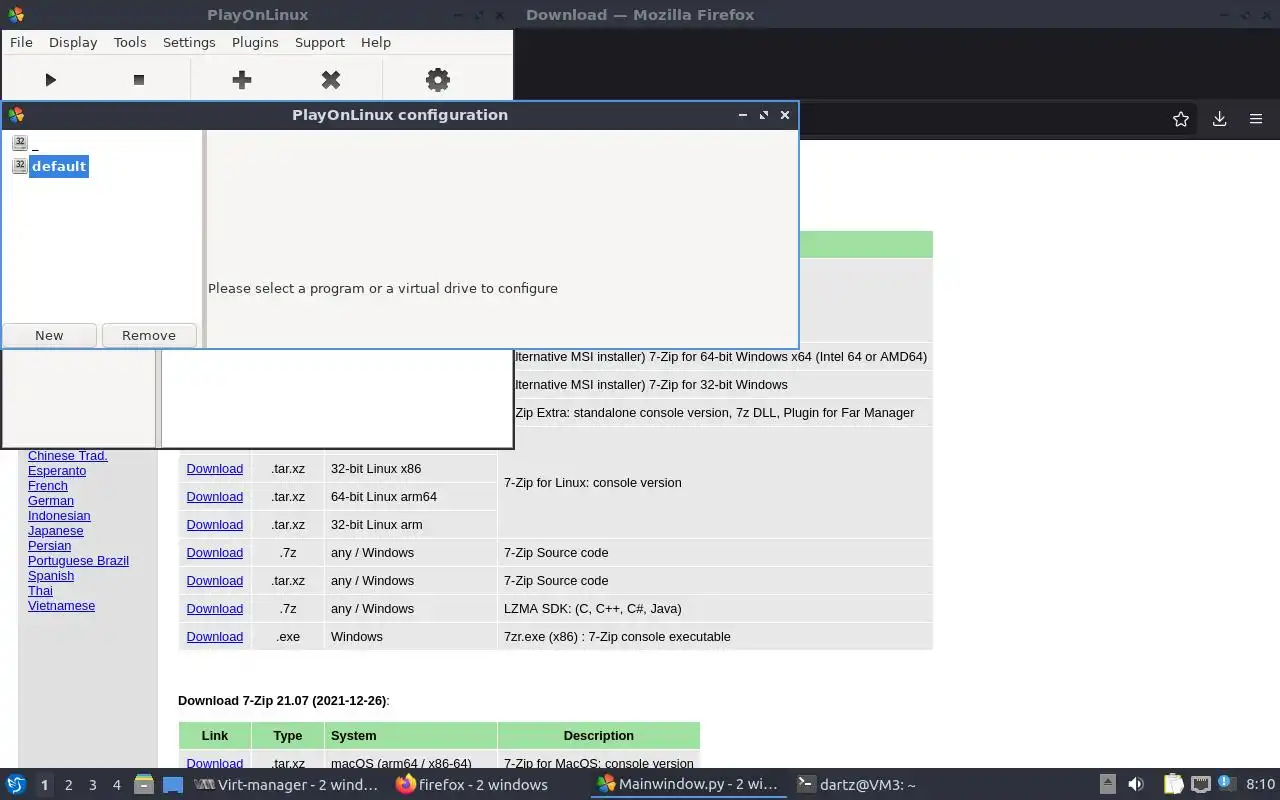Image resolution: width=1280 pixels, height=800 pixels.
Task: Open the French language link
Action: 48,485
